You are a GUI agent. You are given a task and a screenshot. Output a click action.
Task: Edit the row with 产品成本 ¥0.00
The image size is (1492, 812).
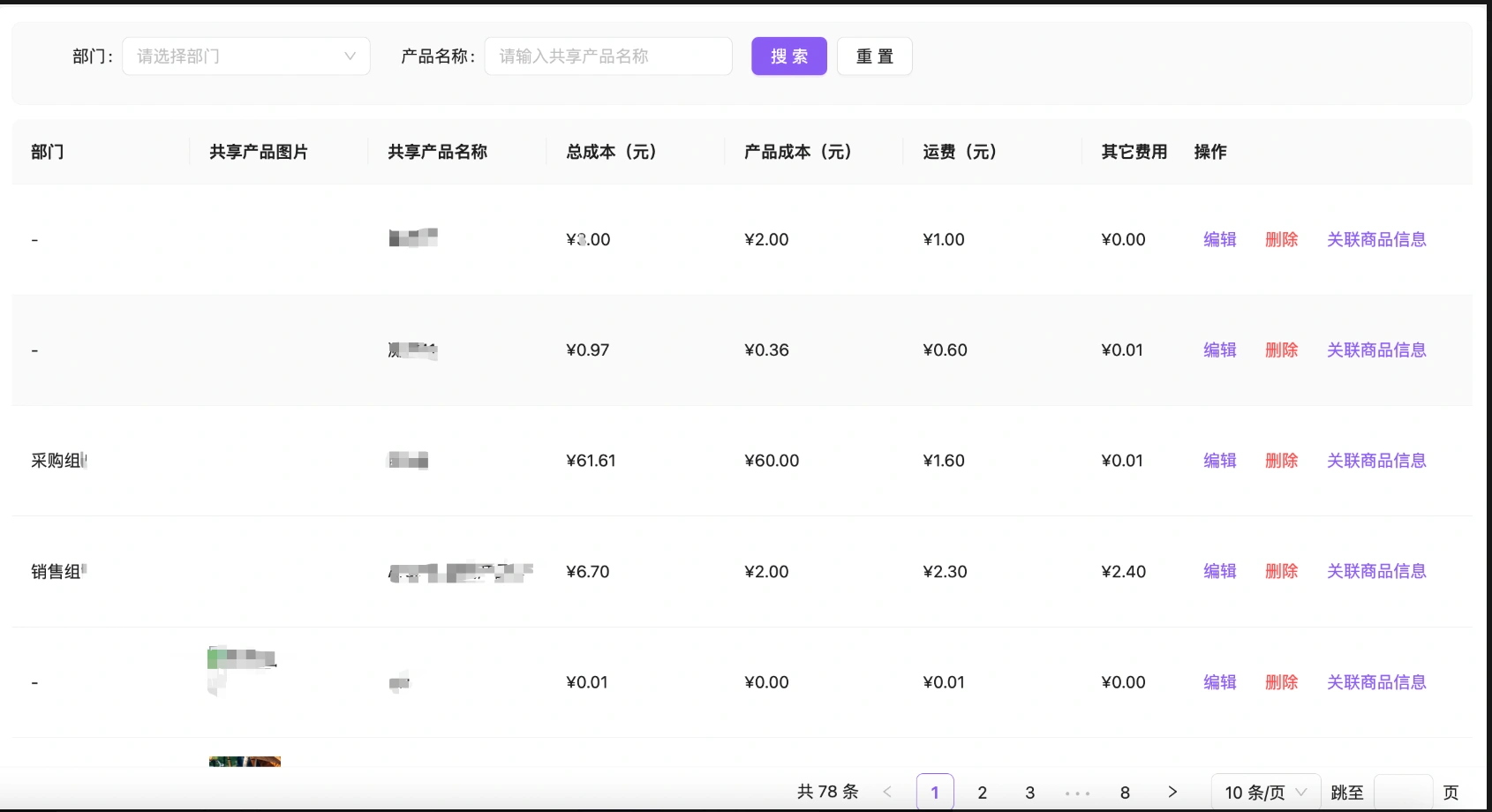1220,682
